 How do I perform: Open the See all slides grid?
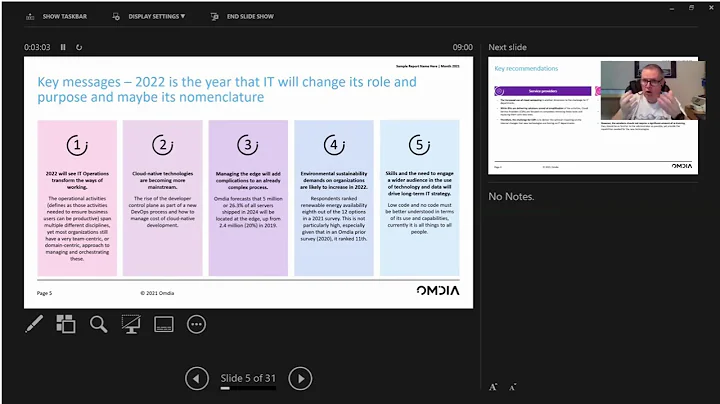point(66,324)
